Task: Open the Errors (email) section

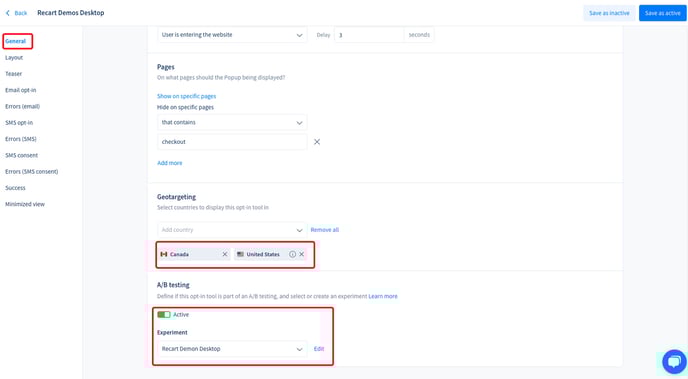Action: pyautogui.click(x=22, y=106)
